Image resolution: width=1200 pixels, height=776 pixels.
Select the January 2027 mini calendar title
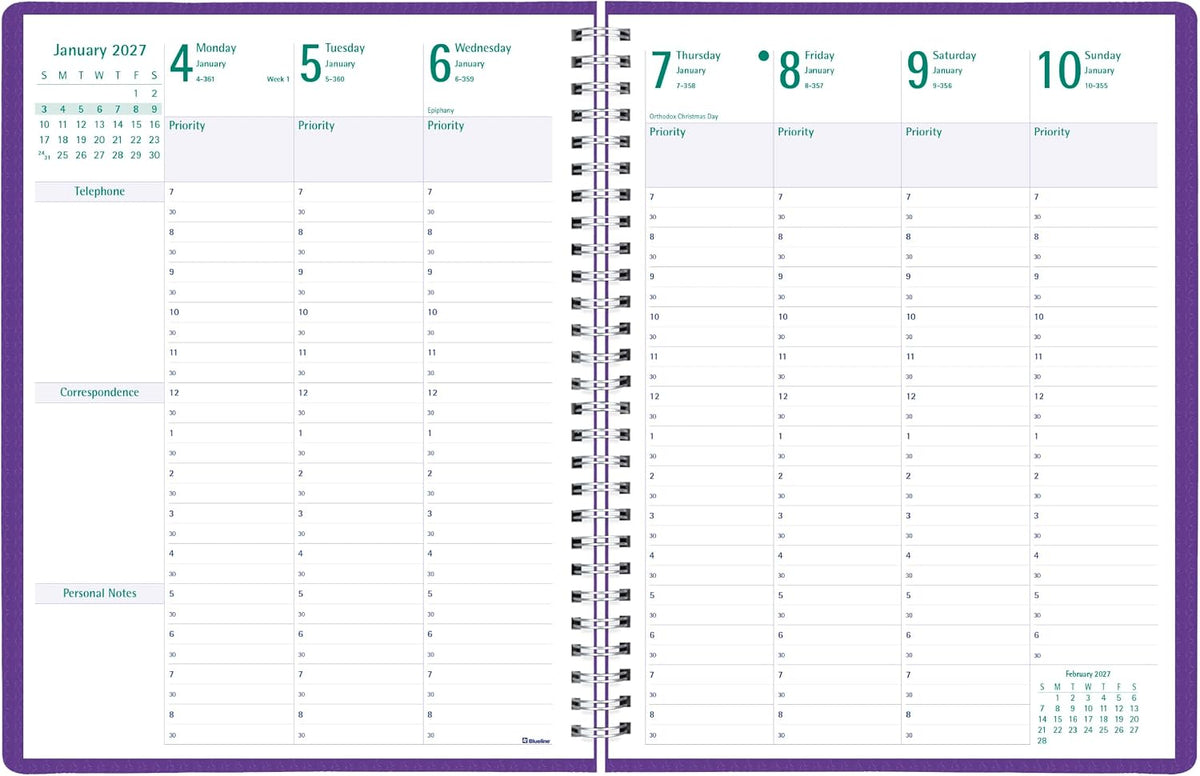pyautogui.click(x=100, y=50)
